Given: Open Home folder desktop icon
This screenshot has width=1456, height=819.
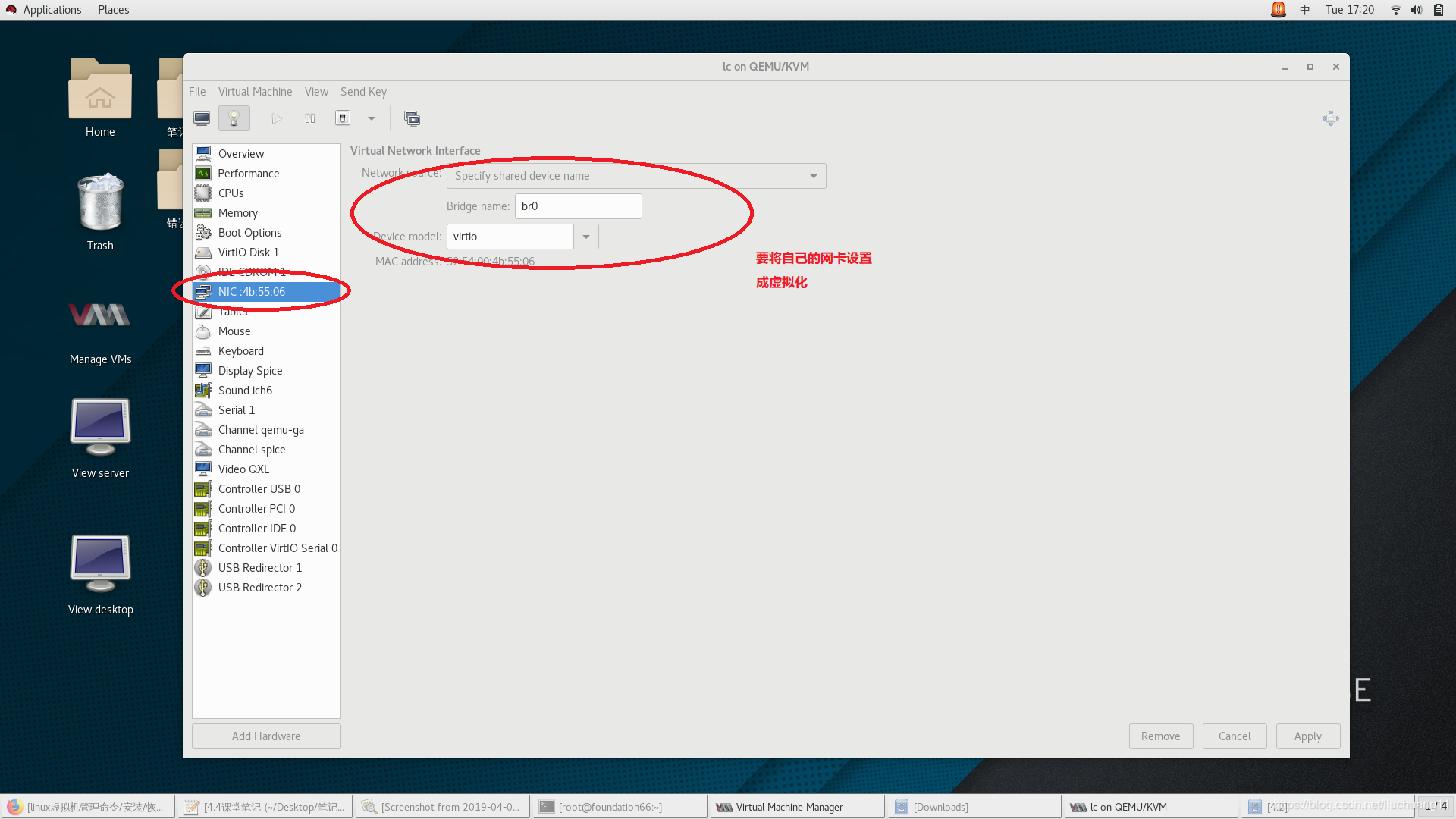Looking at the screenshot, I should [100, 97].
